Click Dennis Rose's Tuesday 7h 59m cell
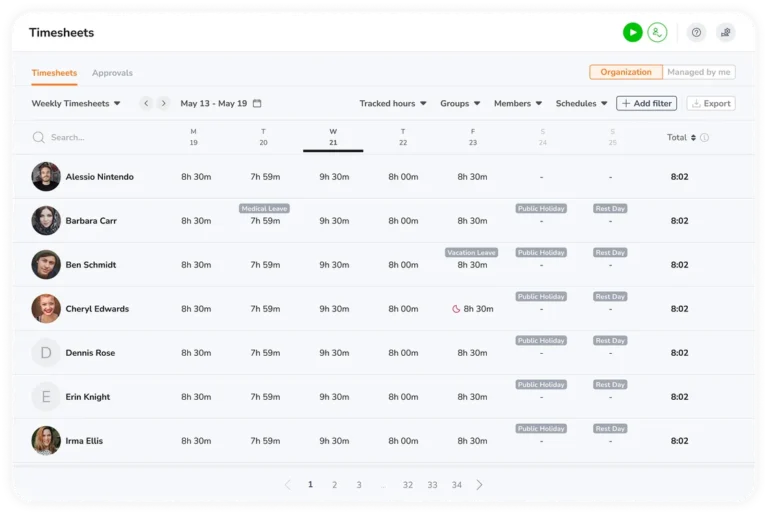 coord(265,353)
